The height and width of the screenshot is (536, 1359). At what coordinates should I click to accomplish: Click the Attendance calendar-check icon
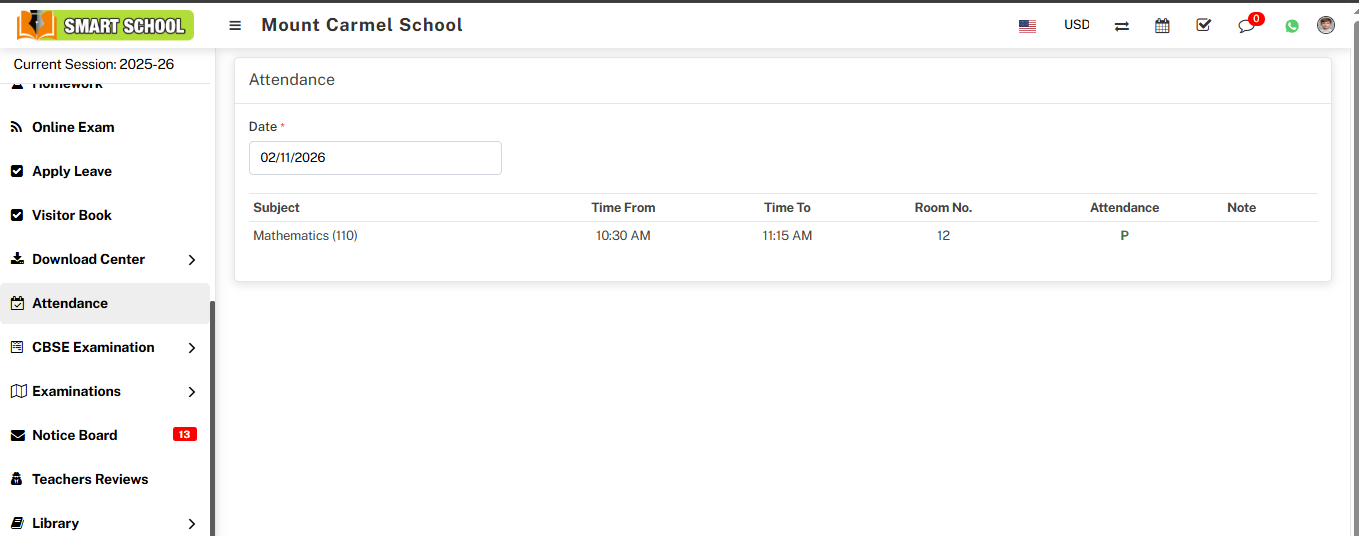click(x=17, y=303)
